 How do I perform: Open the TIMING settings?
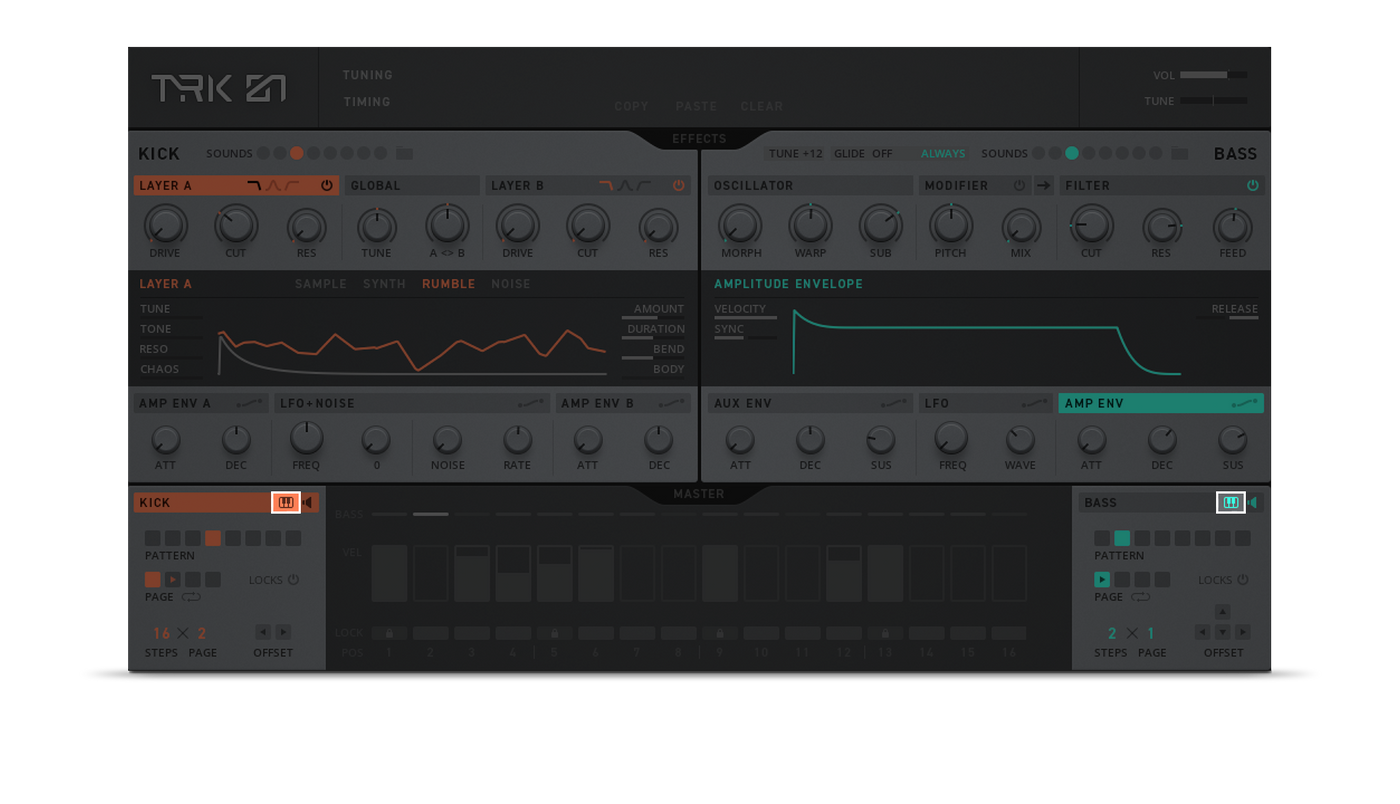(x=367, y=102)
